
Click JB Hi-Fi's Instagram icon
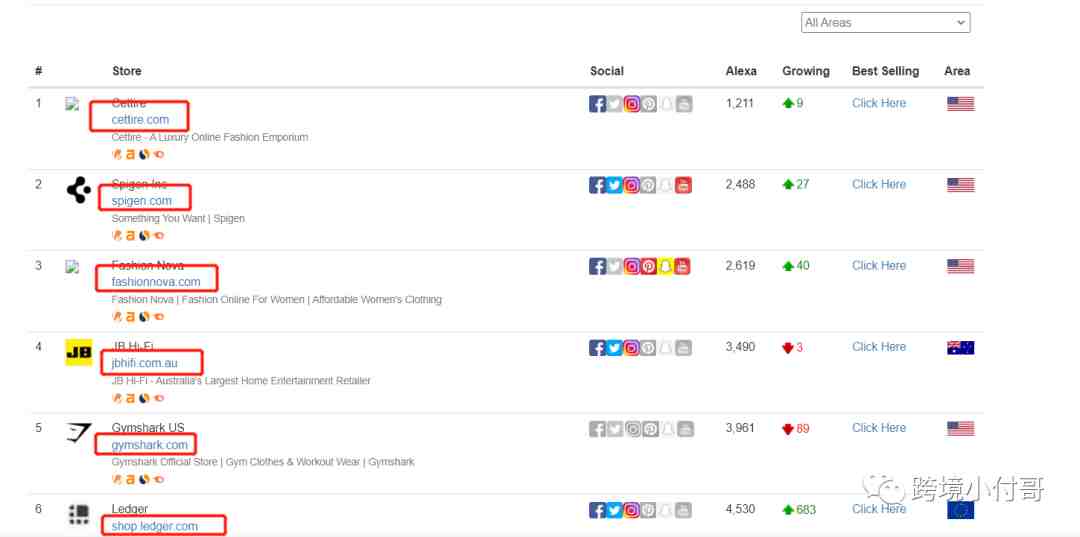(632, 348)
